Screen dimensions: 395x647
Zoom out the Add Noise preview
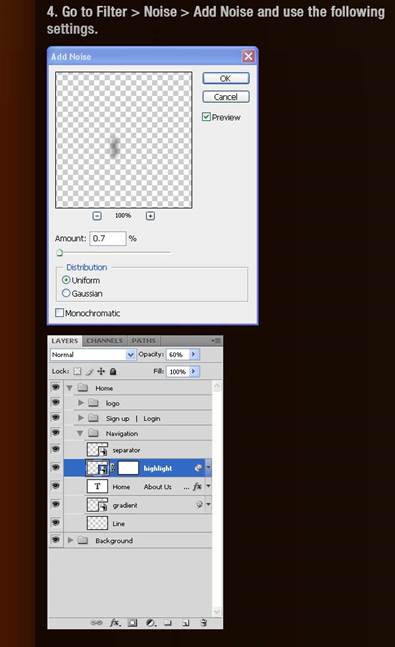[97, 216]
